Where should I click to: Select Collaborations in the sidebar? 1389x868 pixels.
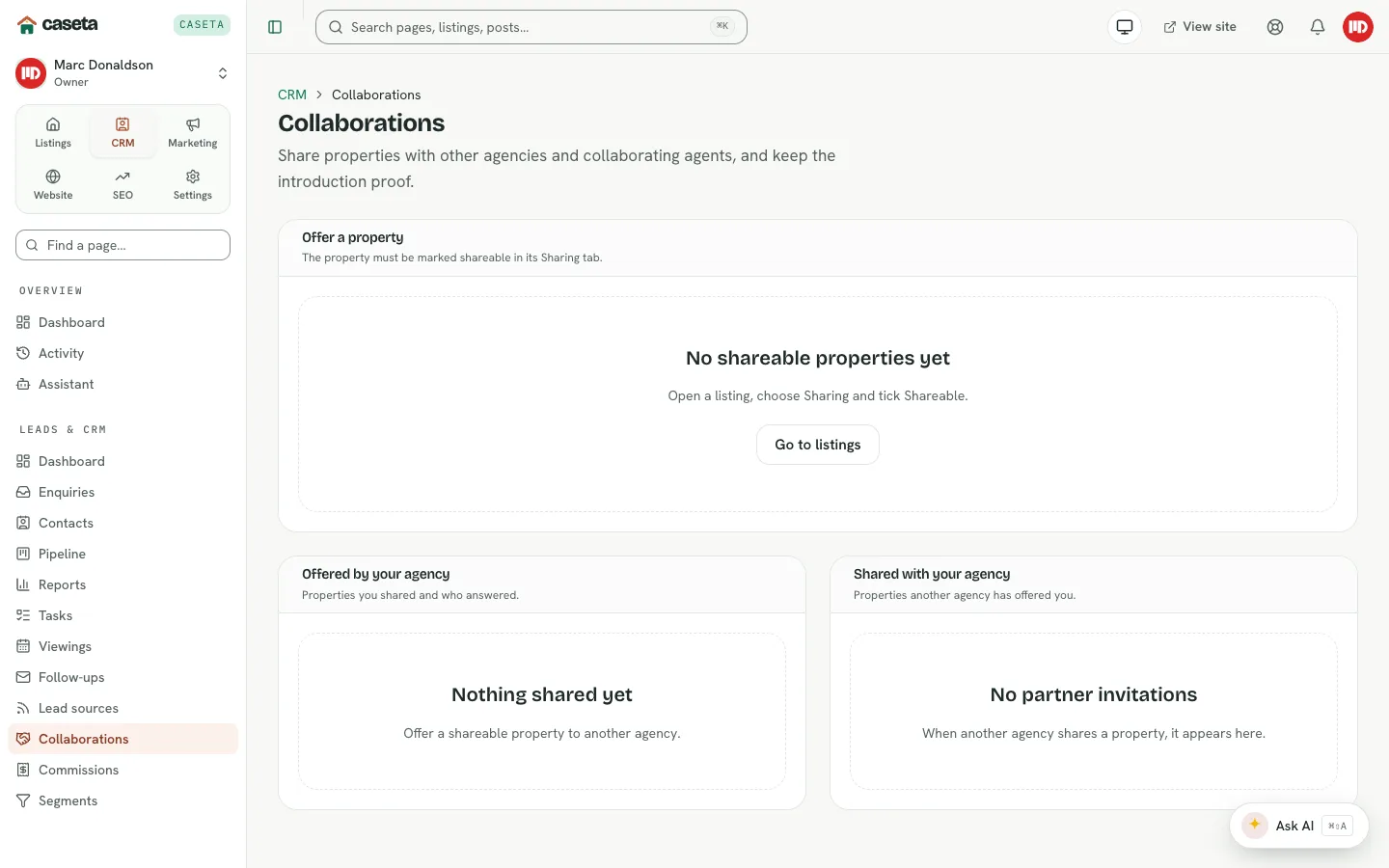click(x=123, y=739)
